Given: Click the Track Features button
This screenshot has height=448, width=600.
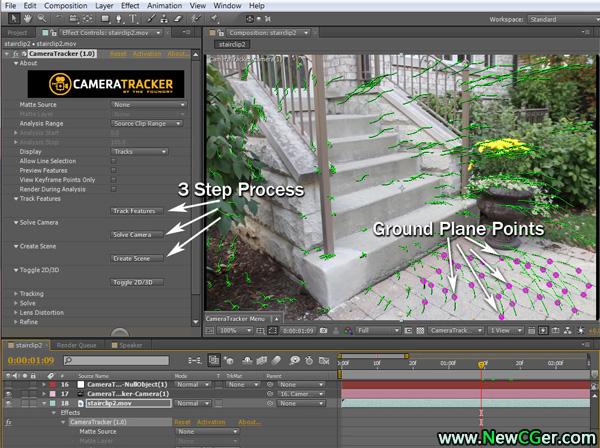Looking at the screenshot, I should point(136,211).
